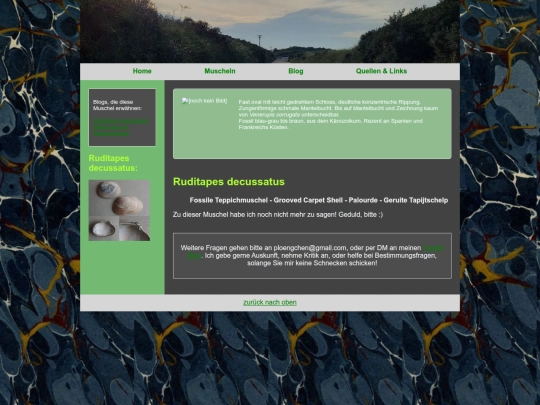Click the text 'Blogs, die diese Muschel erwähnen:'
This screenshot has height=405, width=540.
[117, 105]
